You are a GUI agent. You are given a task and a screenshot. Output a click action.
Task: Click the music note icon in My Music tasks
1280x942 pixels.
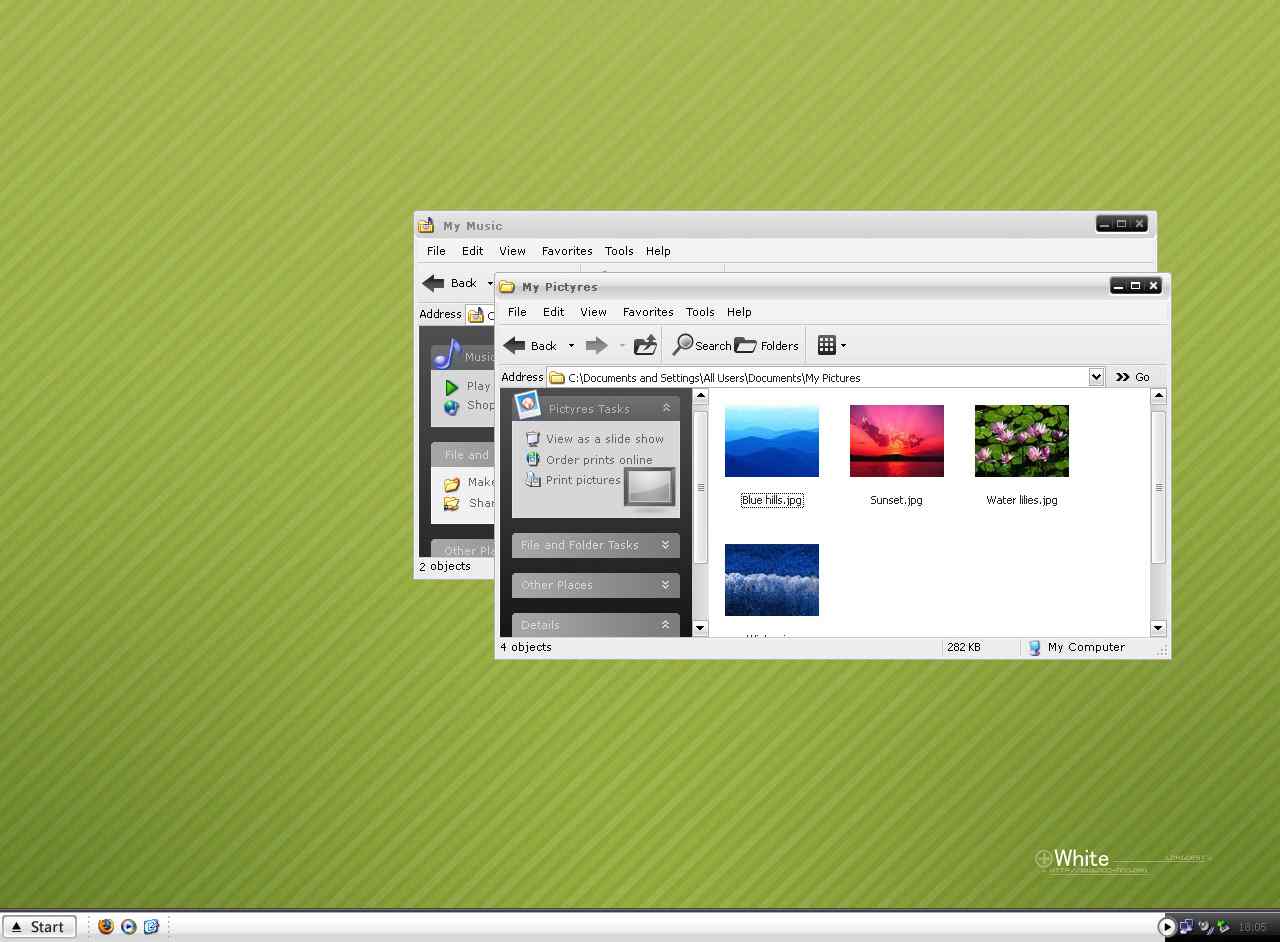pyautogui.click(x=446, y=354)
